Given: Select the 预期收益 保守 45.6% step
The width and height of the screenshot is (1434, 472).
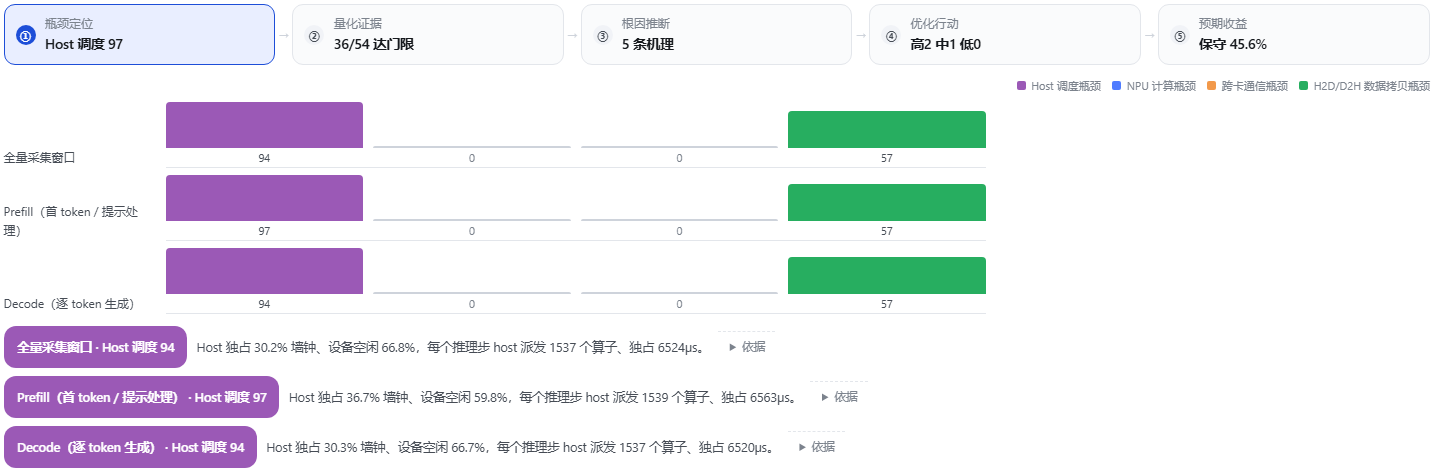Looking at the screenshot, I should [x=1293, y=34].
